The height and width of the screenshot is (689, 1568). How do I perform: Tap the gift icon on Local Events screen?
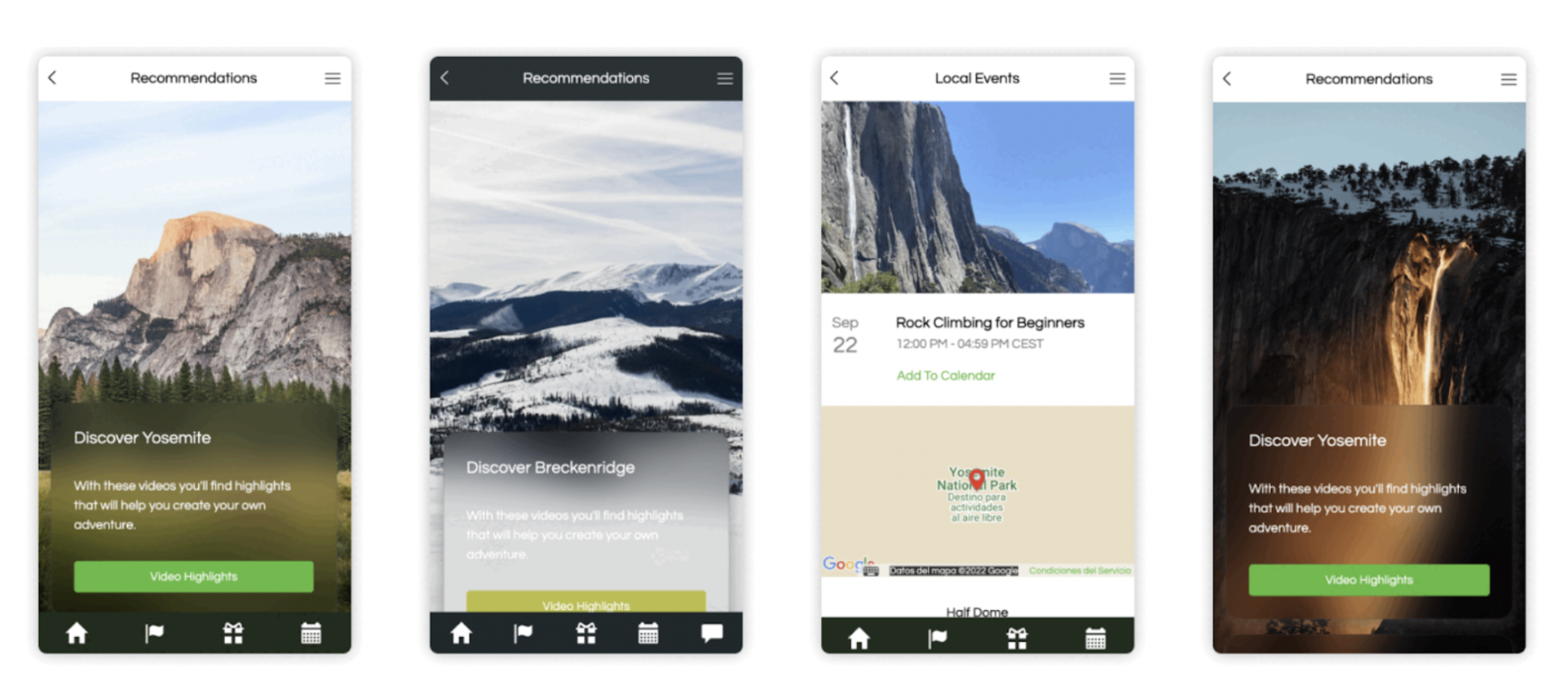click(1016, 639)
